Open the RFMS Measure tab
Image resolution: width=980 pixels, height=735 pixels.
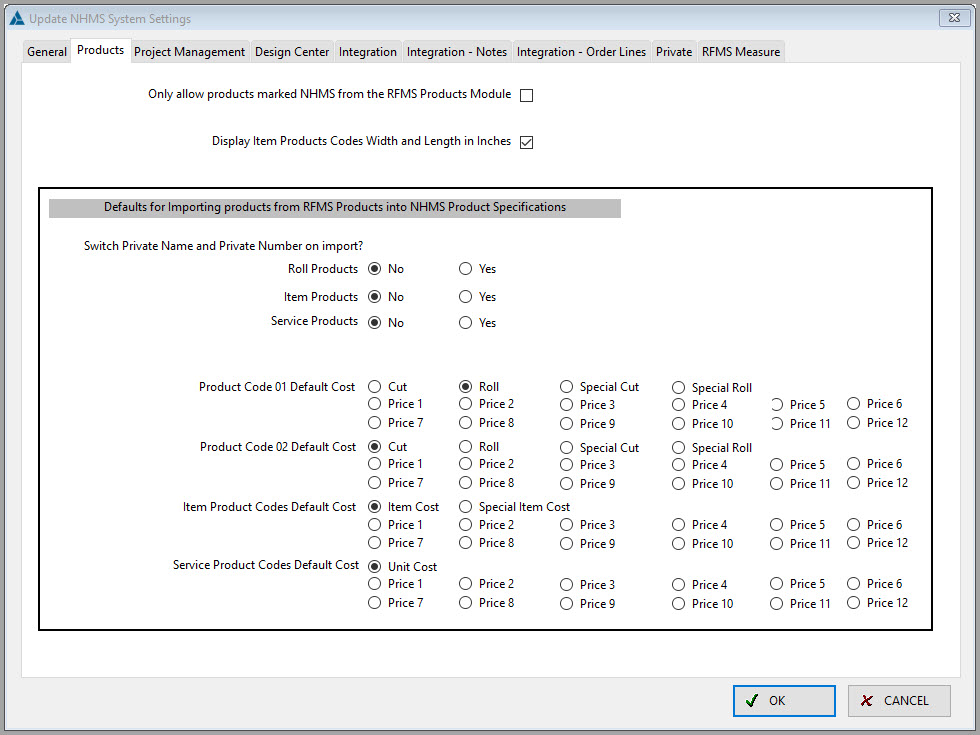click(741, 52)
